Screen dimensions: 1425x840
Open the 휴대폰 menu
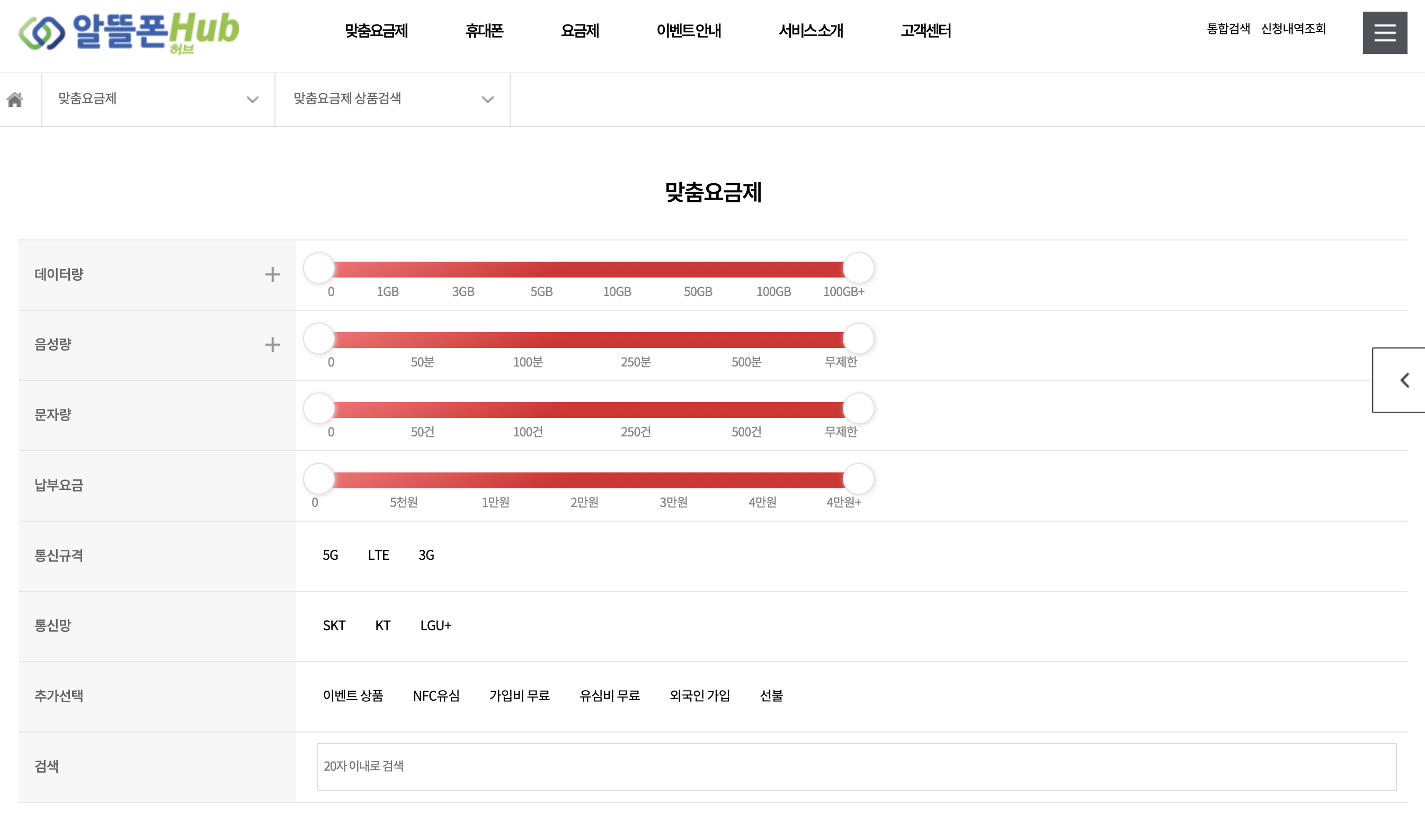click(484, 31)
